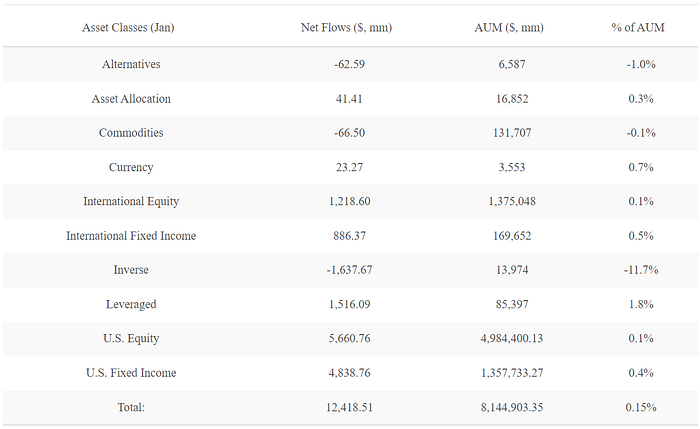This screenshot has height=429, width=700.
Task: Click the -11.7% Inverse percentage cell
Action: [641, 270]
